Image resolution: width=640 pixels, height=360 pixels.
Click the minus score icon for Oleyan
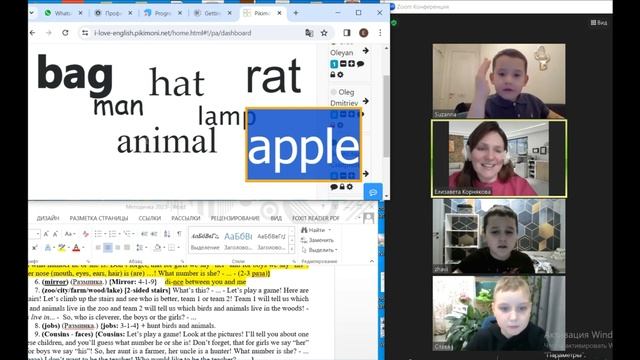coord(343,64)
